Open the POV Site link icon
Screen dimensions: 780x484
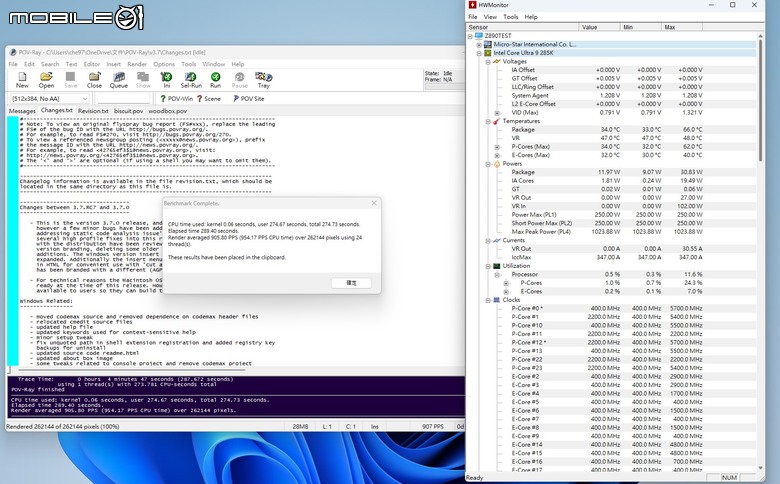coord(248,98)
